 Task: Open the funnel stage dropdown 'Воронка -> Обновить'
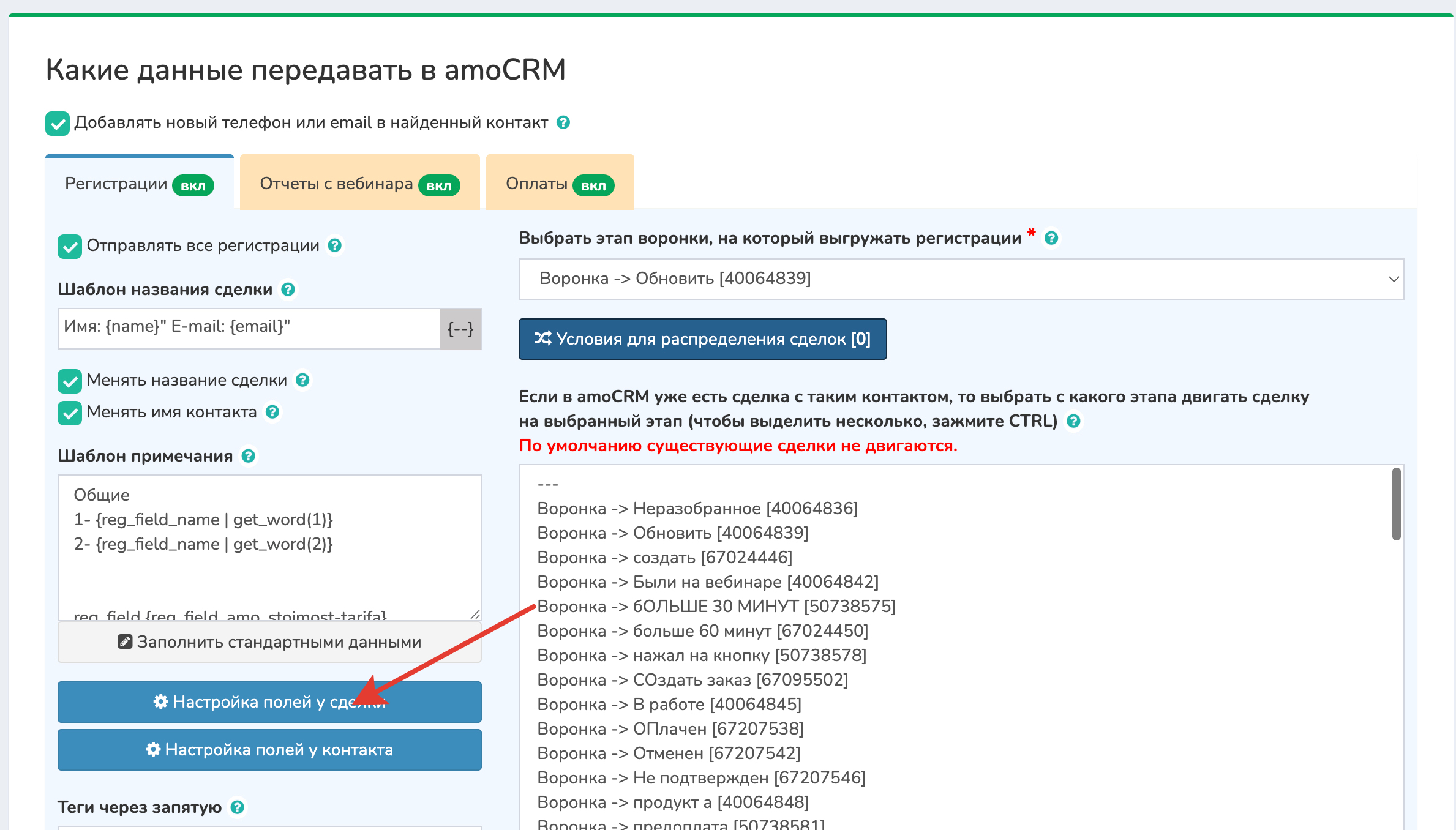tap(961, 279)
